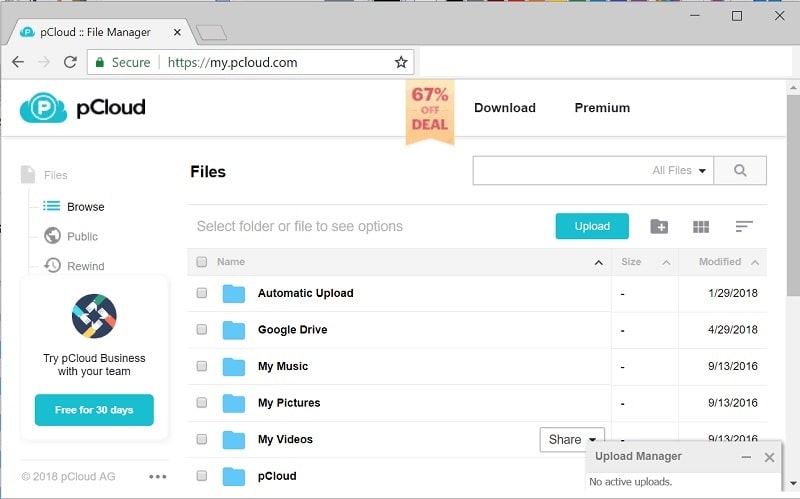Select Public in the sidebar
800x499 pixels.
click(x=82, y=236)
